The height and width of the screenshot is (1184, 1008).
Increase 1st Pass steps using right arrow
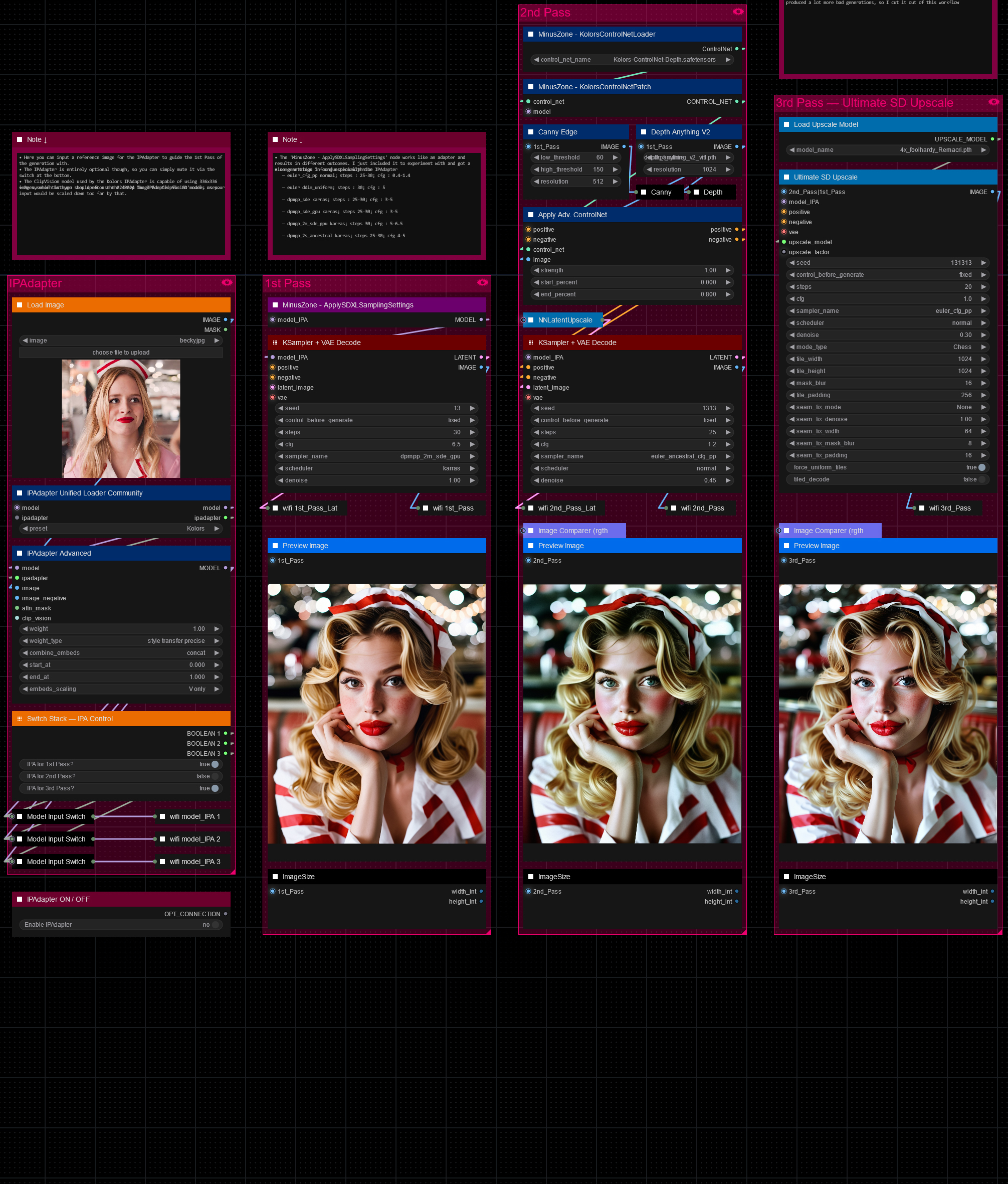(x=472, y=433)
